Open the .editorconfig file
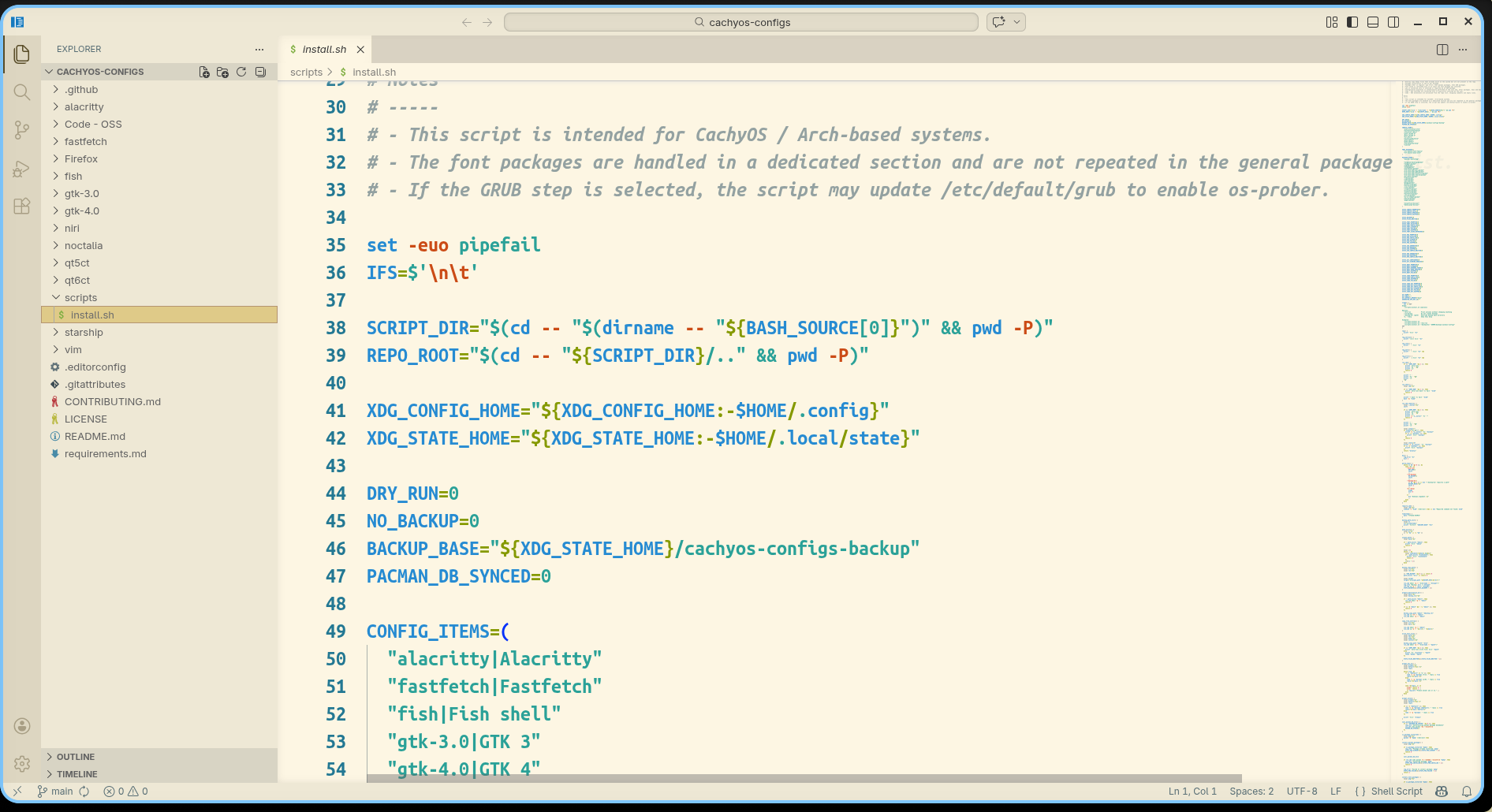 [x=159, y=367]
